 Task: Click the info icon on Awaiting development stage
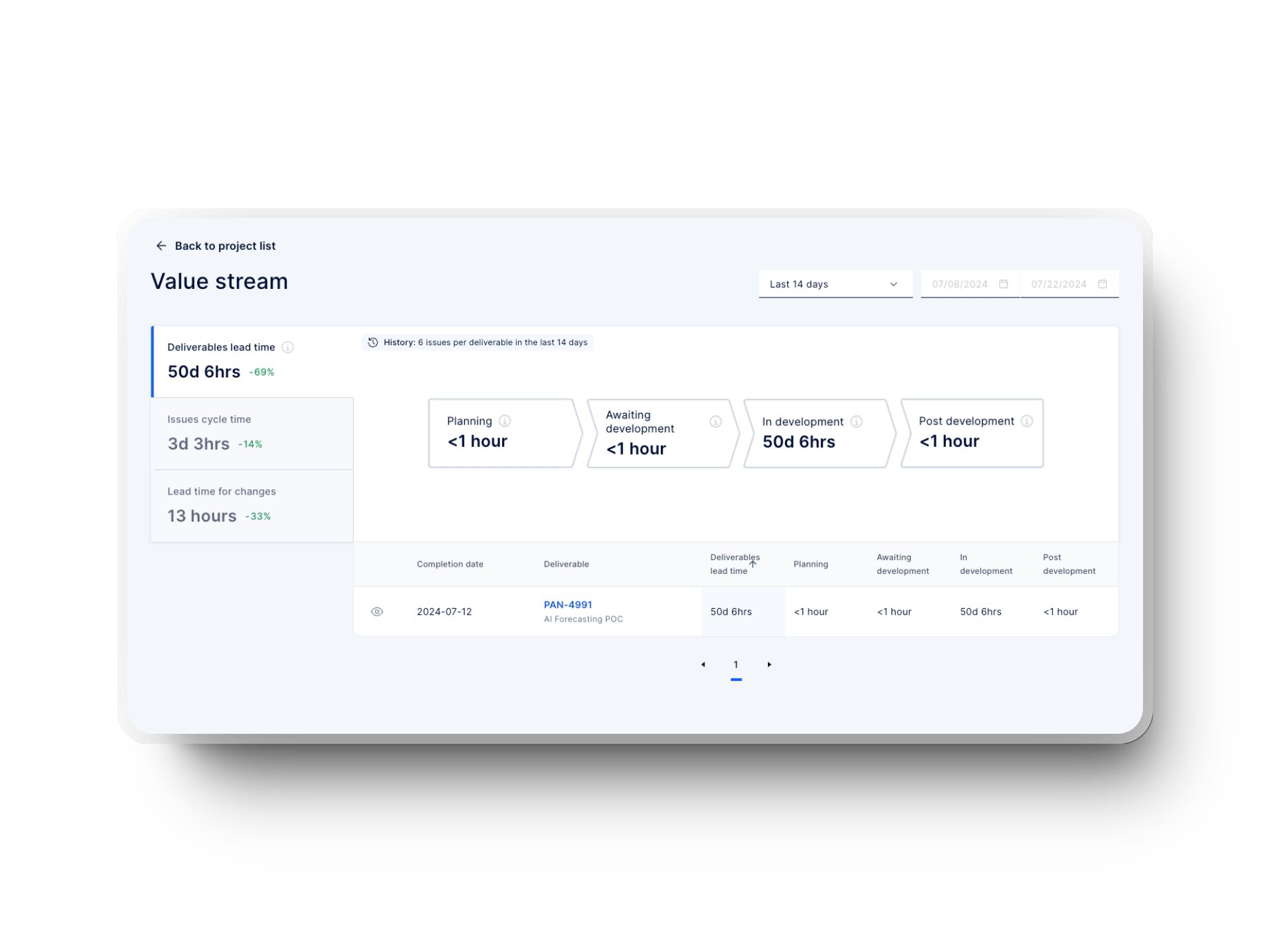pos(715,420)
